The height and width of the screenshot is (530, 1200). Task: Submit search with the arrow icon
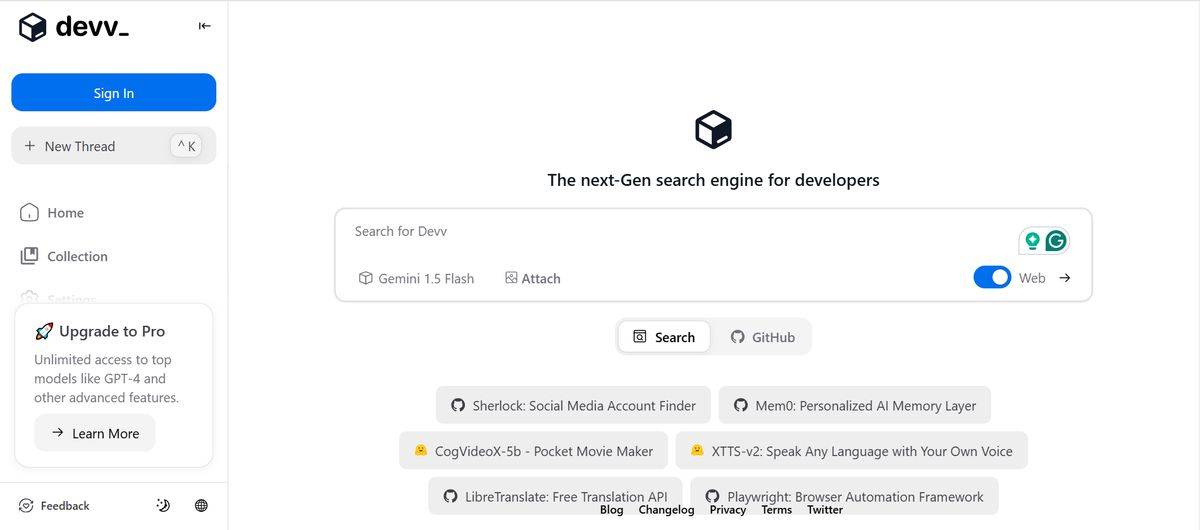click(x=1065, y=278)
